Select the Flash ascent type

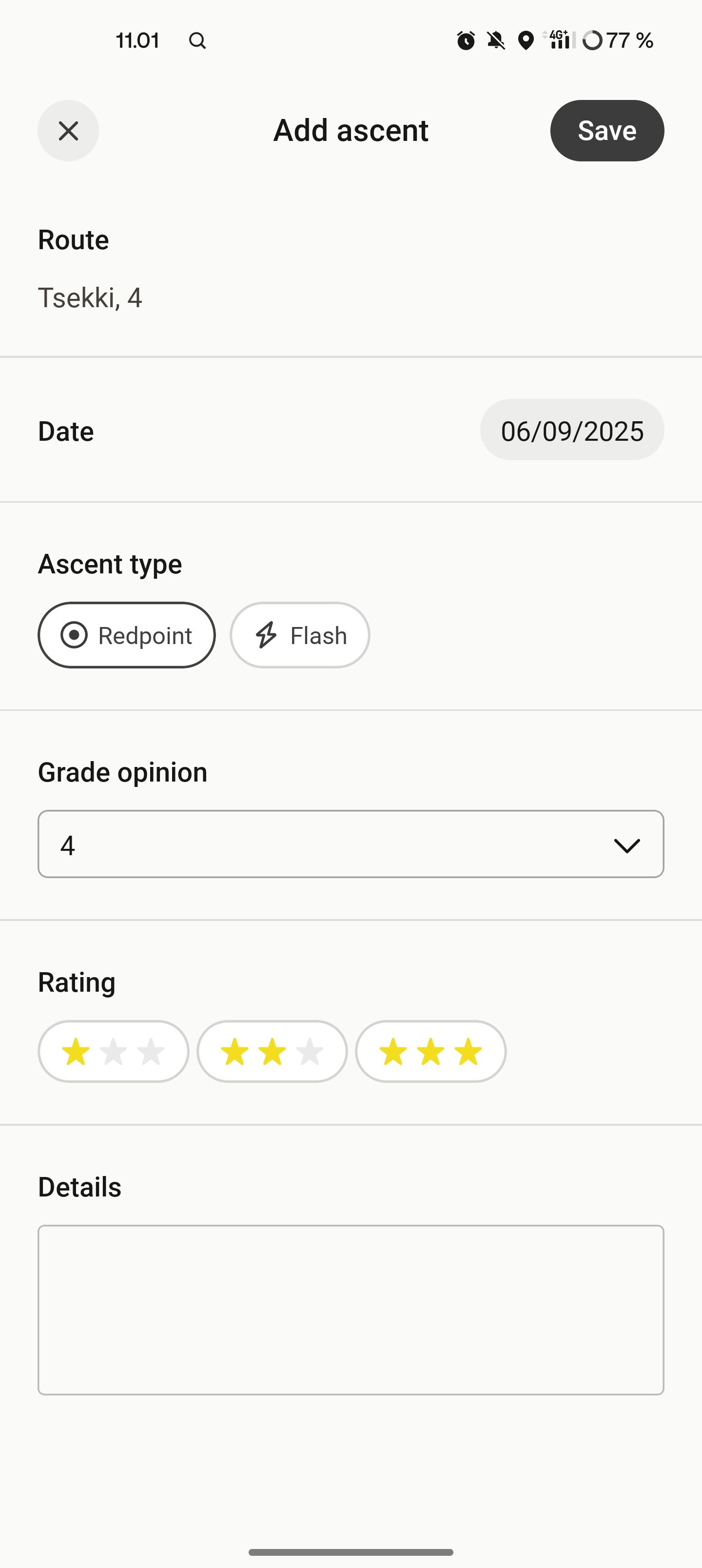(x=299, y=635)
